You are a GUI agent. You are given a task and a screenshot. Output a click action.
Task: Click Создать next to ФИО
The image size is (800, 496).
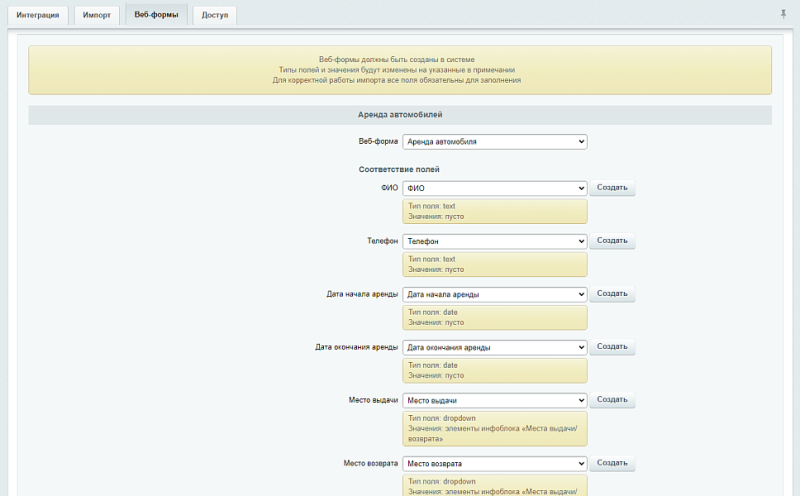pos(612,187)
